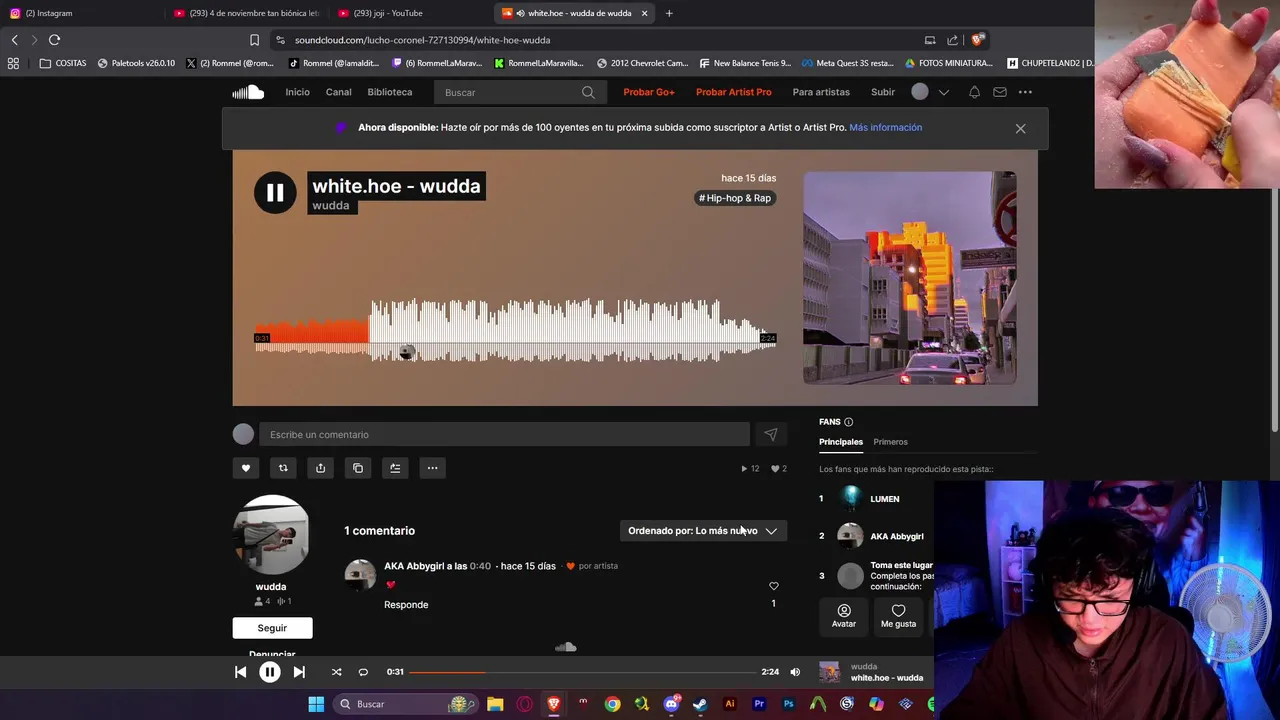Open wudda's profile avatar
Screen dimensions: 1280x720
(271, 535)
